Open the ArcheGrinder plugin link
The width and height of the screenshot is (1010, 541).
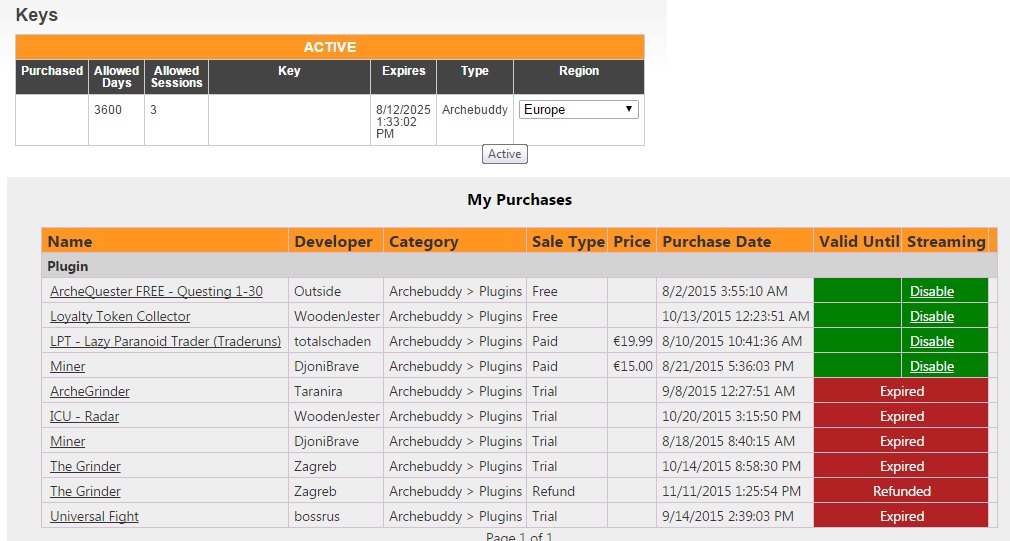click(x=90, y=392)
